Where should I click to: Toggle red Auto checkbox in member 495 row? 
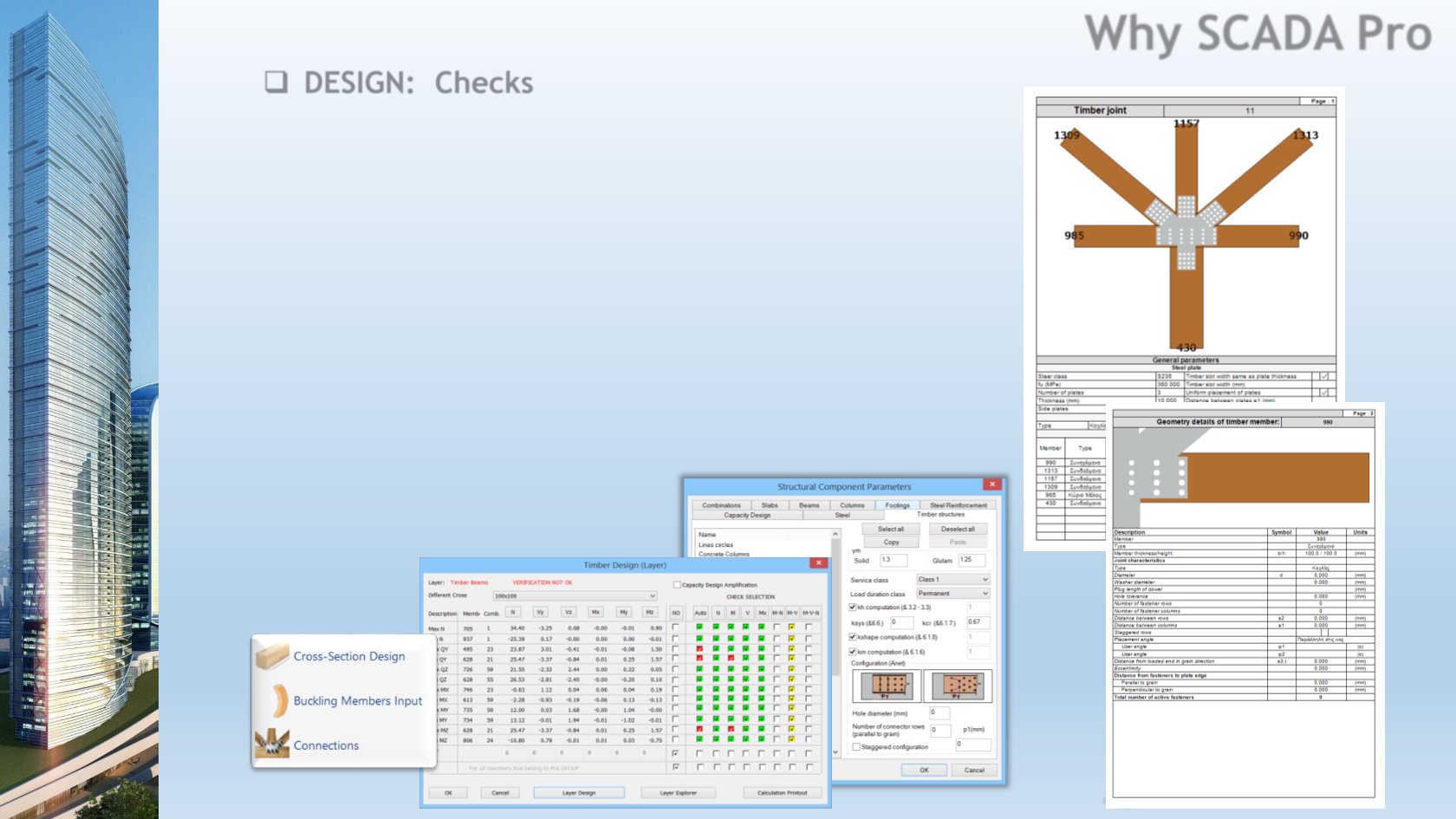699,648
